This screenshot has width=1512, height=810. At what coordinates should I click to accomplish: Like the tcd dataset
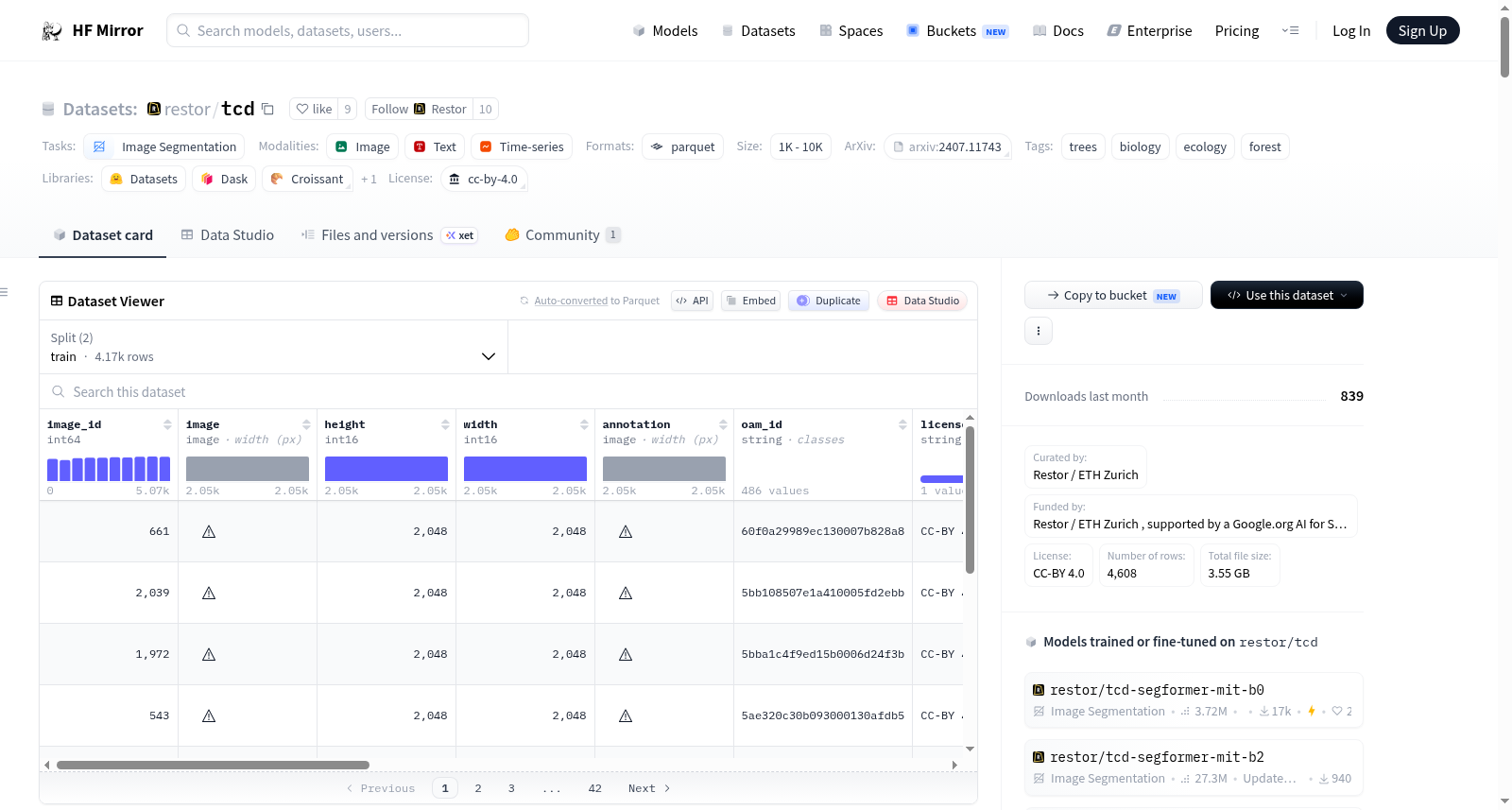coord(314,109)
